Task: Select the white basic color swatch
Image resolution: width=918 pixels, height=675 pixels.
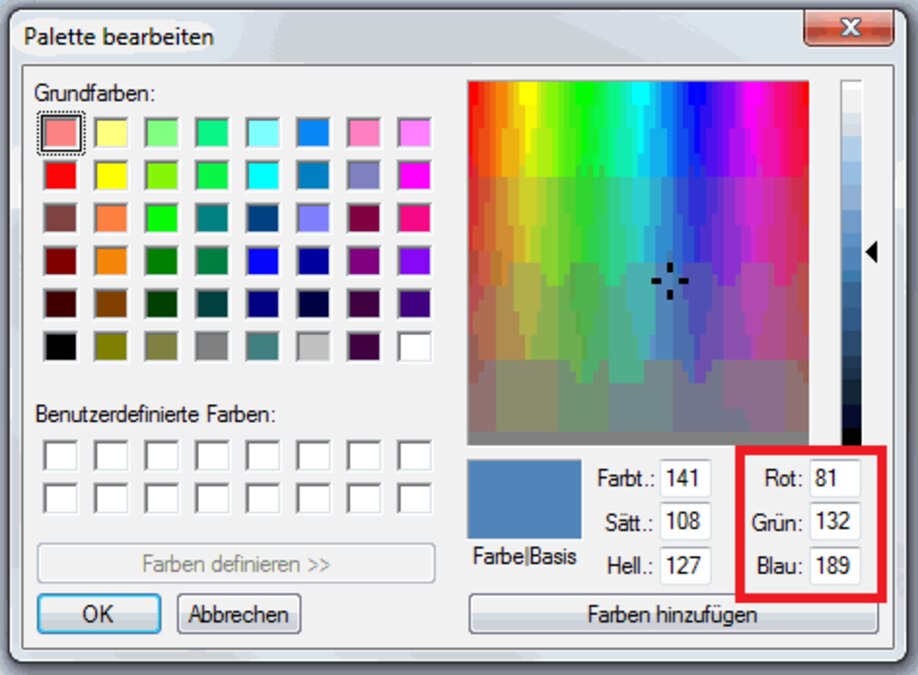Action: (414, 347)
